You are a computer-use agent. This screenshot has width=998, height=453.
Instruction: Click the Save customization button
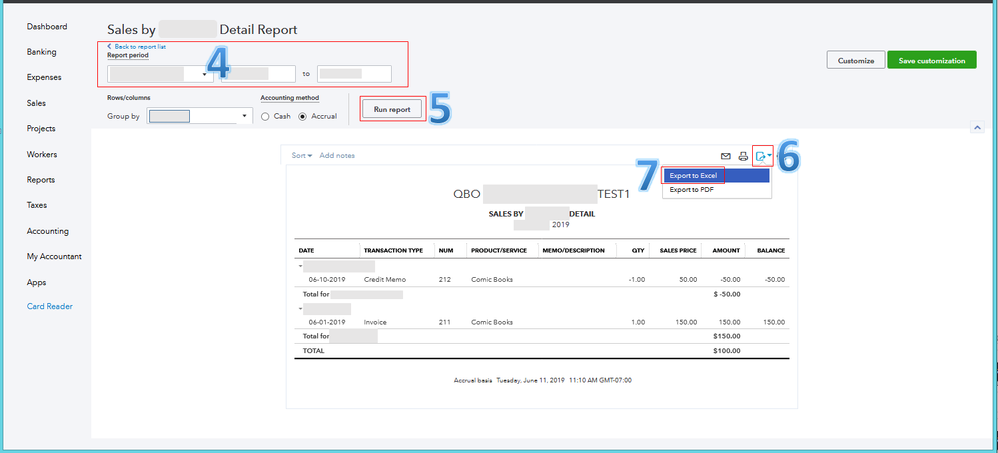pyautogui.click(x=932, y=60)
